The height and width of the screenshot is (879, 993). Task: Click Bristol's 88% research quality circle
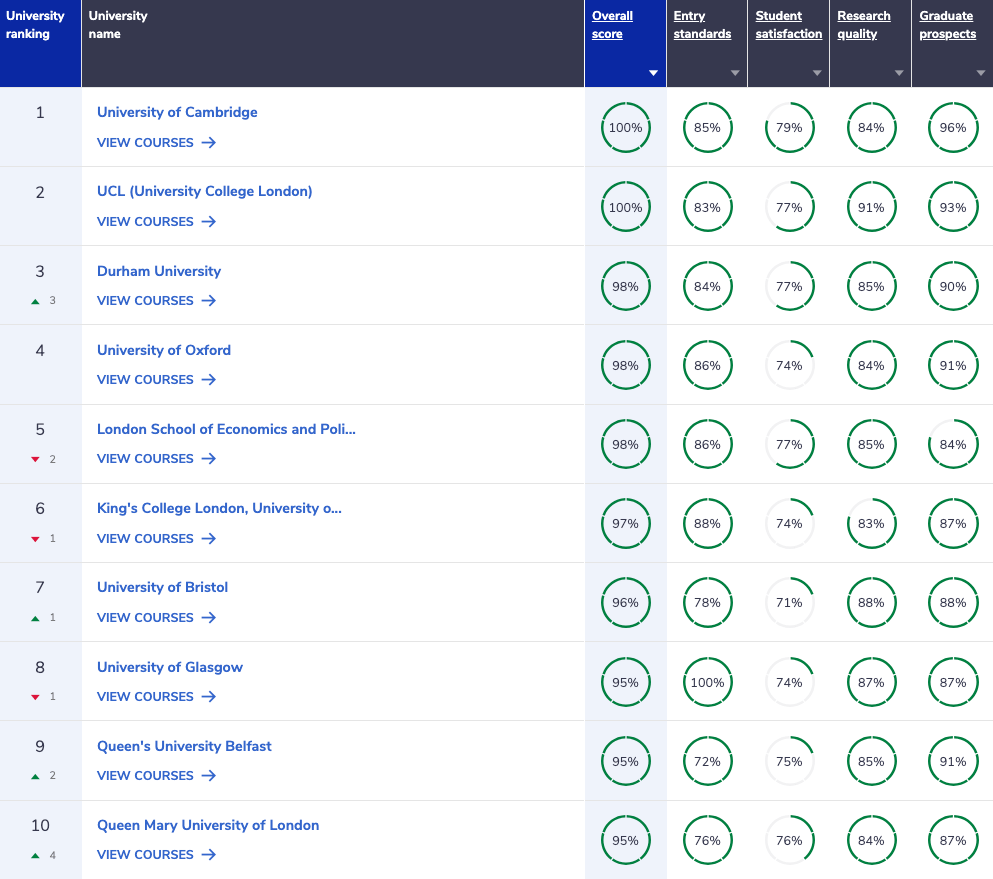pos(871,603)
